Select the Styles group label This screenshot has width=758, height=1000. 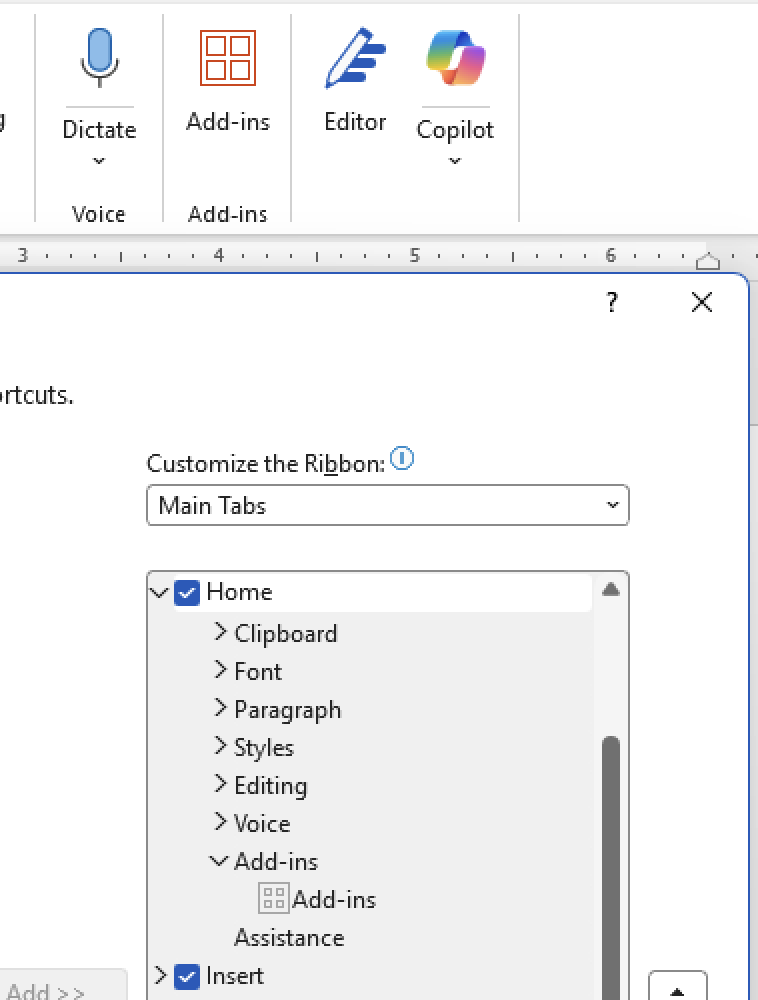pos(264,747)
